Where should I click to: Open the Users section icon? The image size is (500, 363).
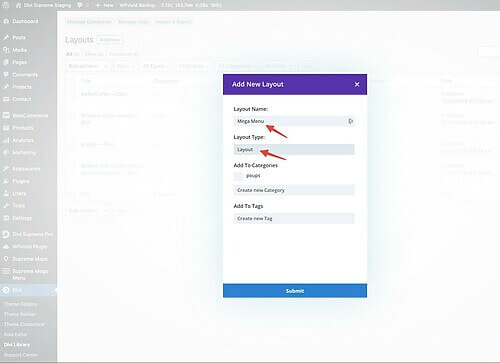click(x=6, y=194)
